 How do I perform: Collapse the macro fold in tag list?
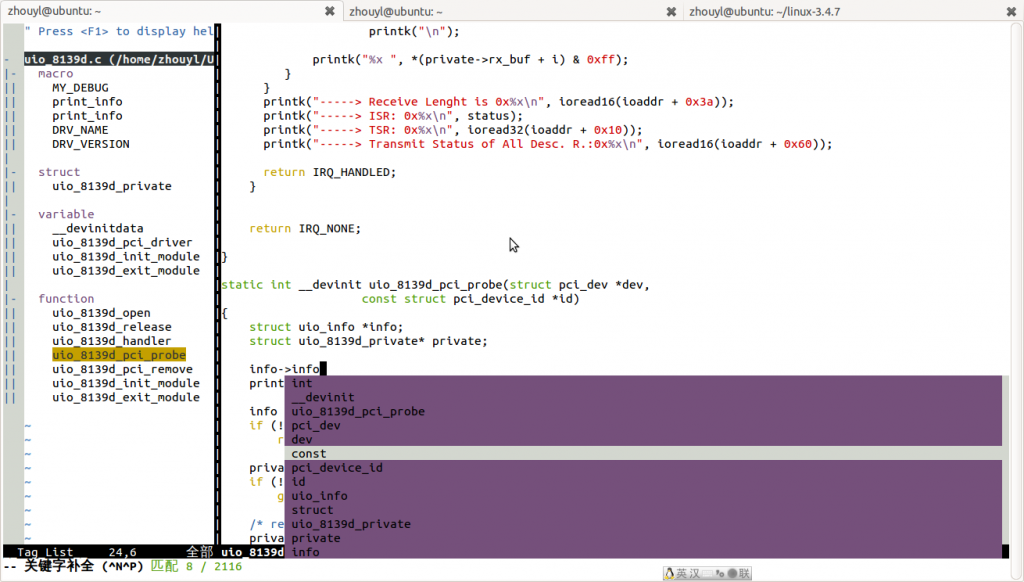(x=10, y=74)
